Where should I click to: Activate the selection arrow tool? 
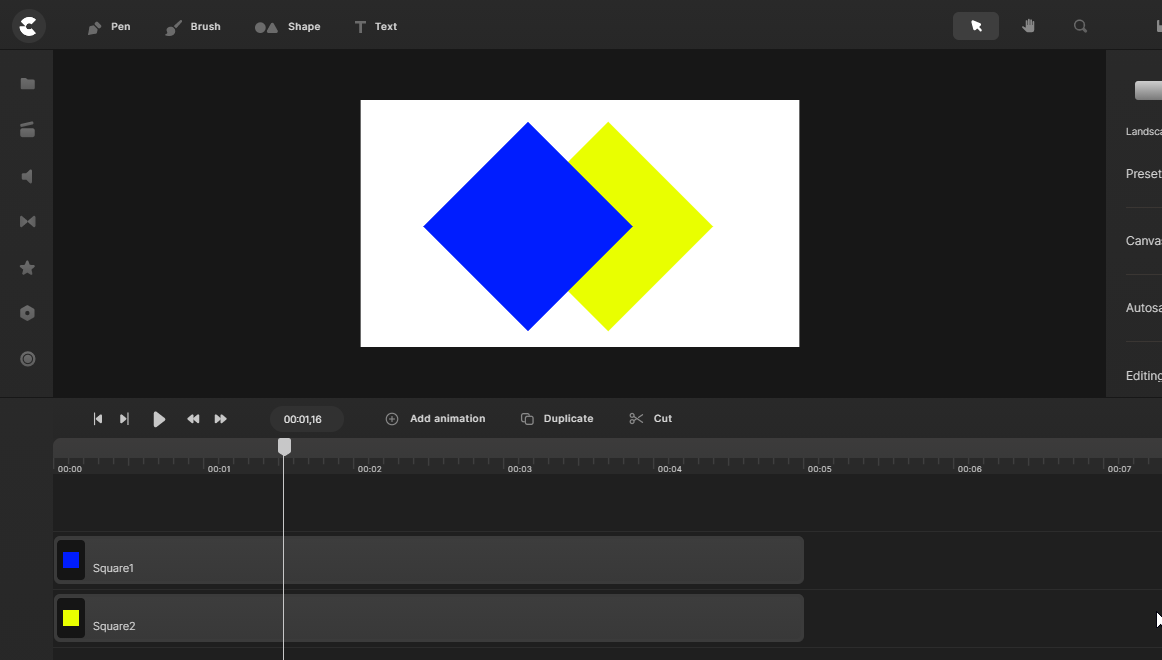tap(976, 26)
